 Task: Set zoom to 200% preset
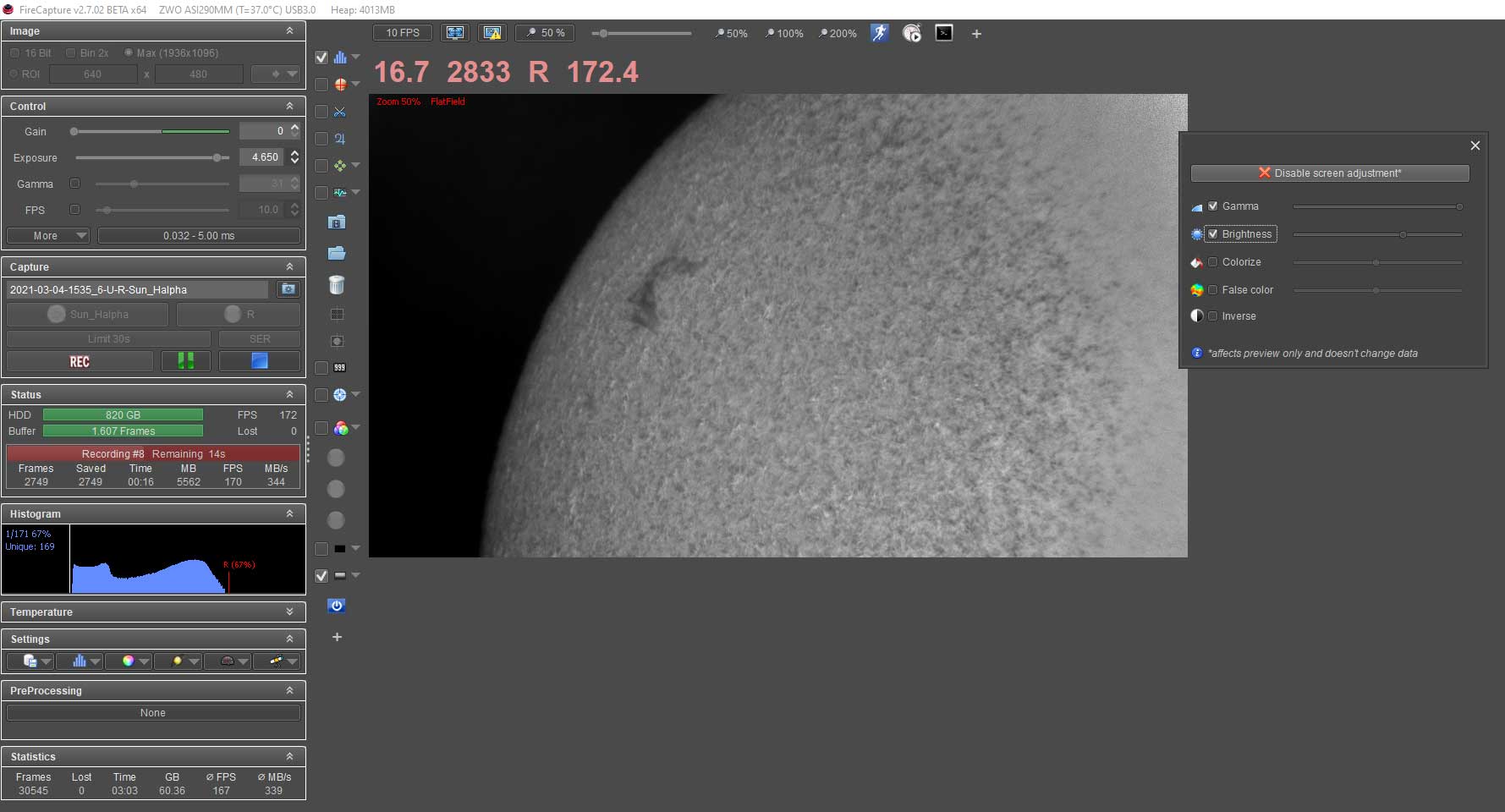coord(838,34)
